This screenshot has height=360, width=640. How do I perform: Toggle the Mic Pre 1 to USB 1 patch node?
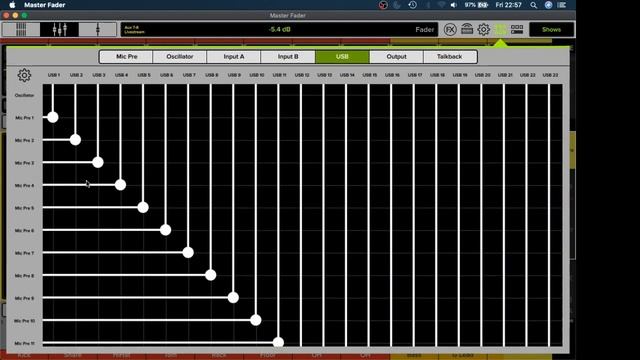coord(53,118)
